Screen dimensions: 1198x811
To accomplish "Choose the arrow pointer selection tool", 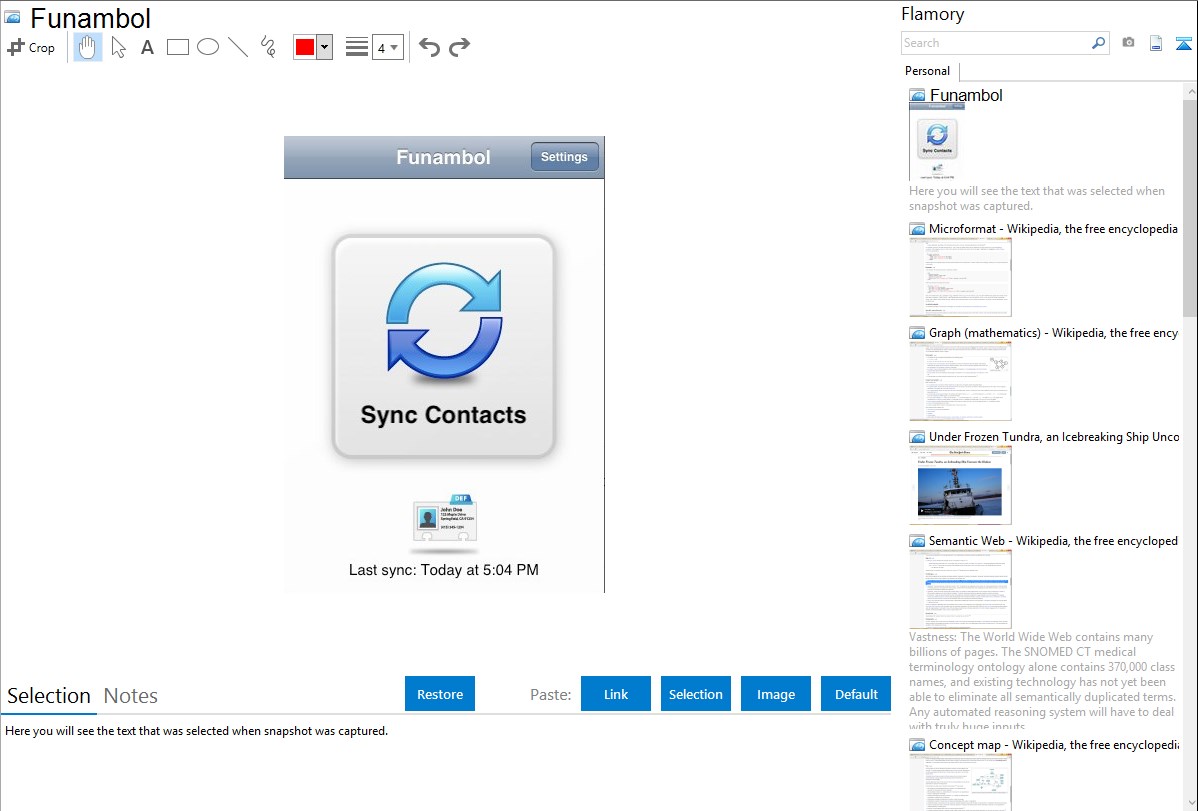I will (118, 47).
